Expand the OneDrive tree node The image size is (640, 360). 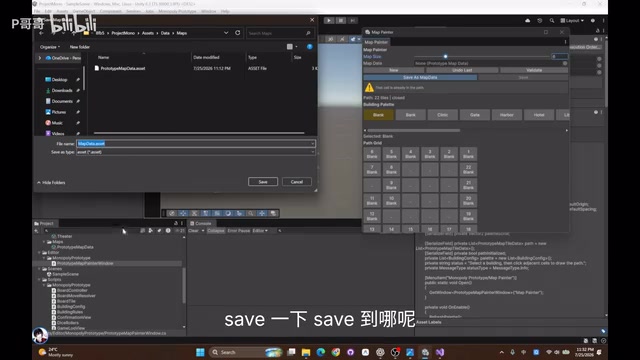(x=40, y=58)
